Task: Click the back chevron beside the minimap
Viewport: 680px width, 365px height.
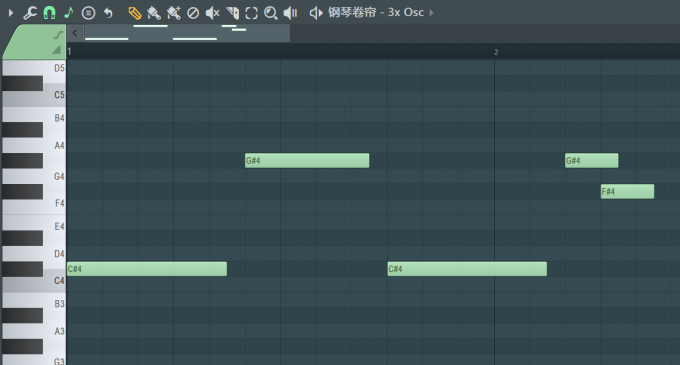Action: click(x=75, y=33)
